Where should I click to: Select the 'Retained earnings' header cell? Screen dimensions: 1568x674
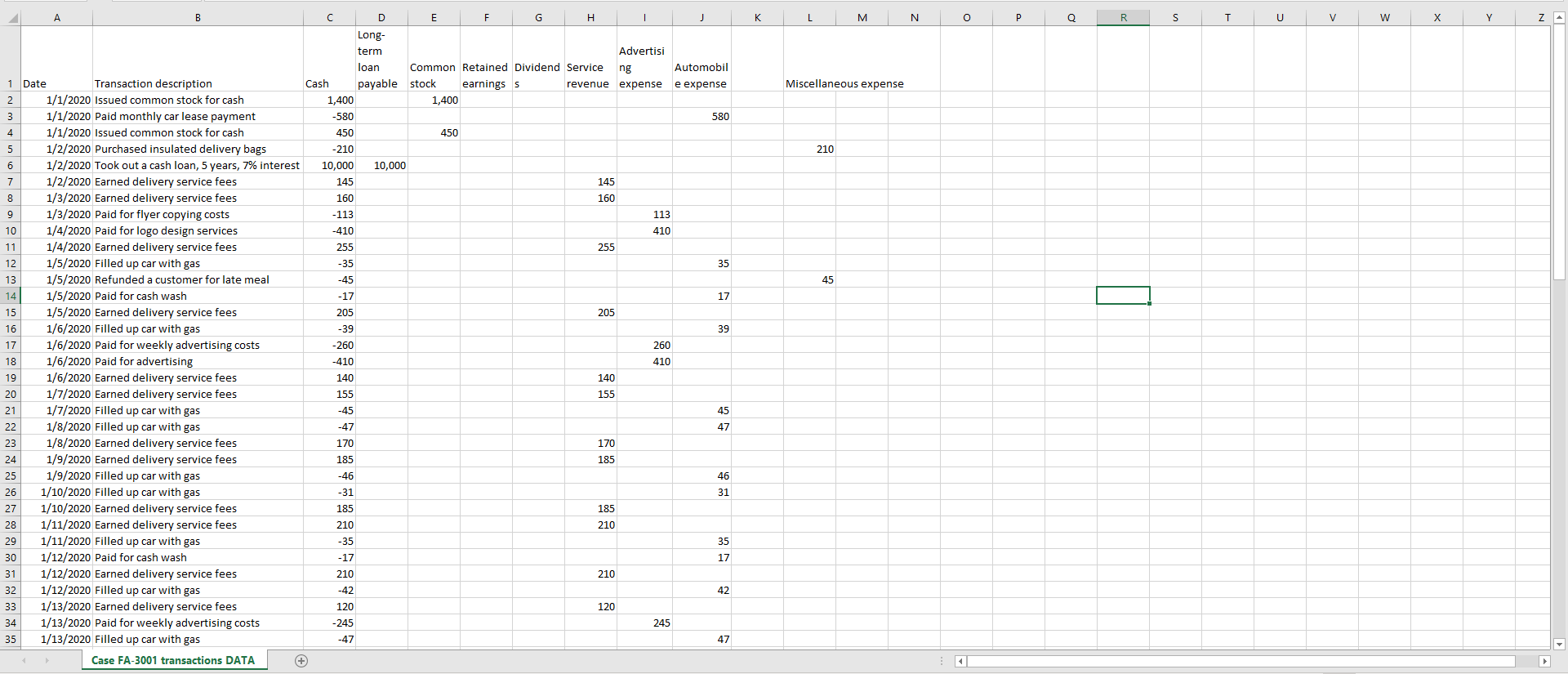click(x=486, y=59)
